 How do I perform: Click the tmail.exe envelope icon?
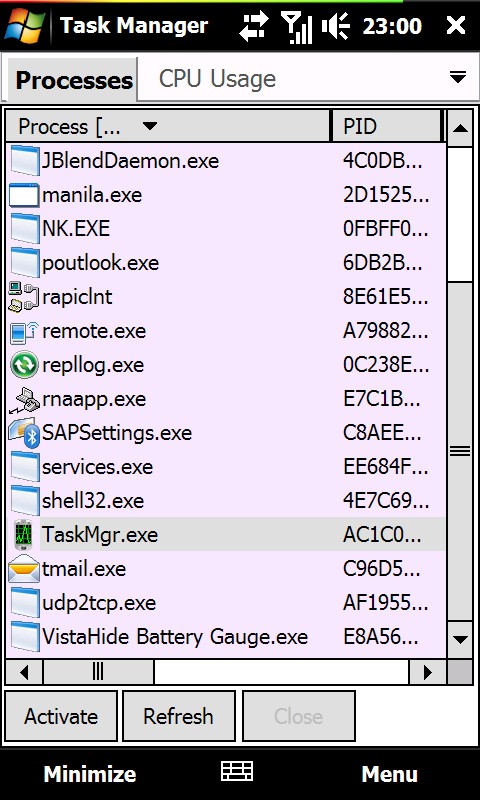point(24,568)
